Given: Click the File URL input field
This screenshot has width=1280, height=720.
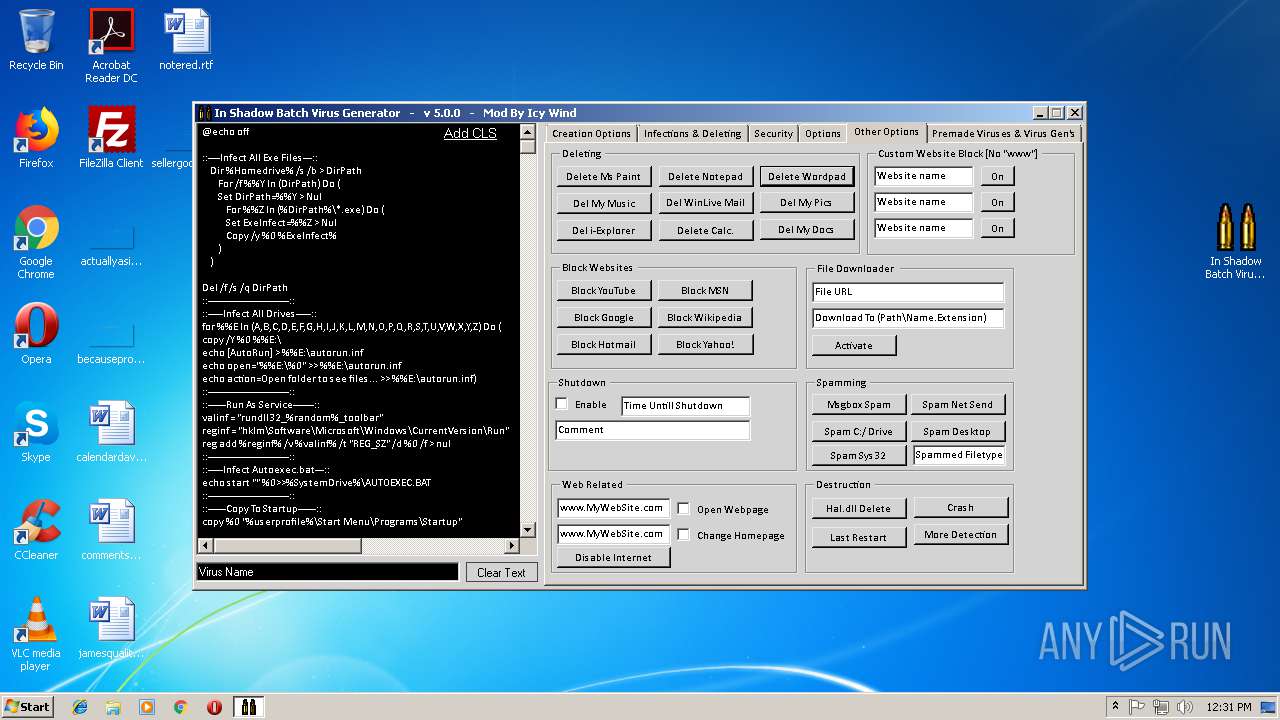Looking at the screenshot, I should click(x=907, y=291).
